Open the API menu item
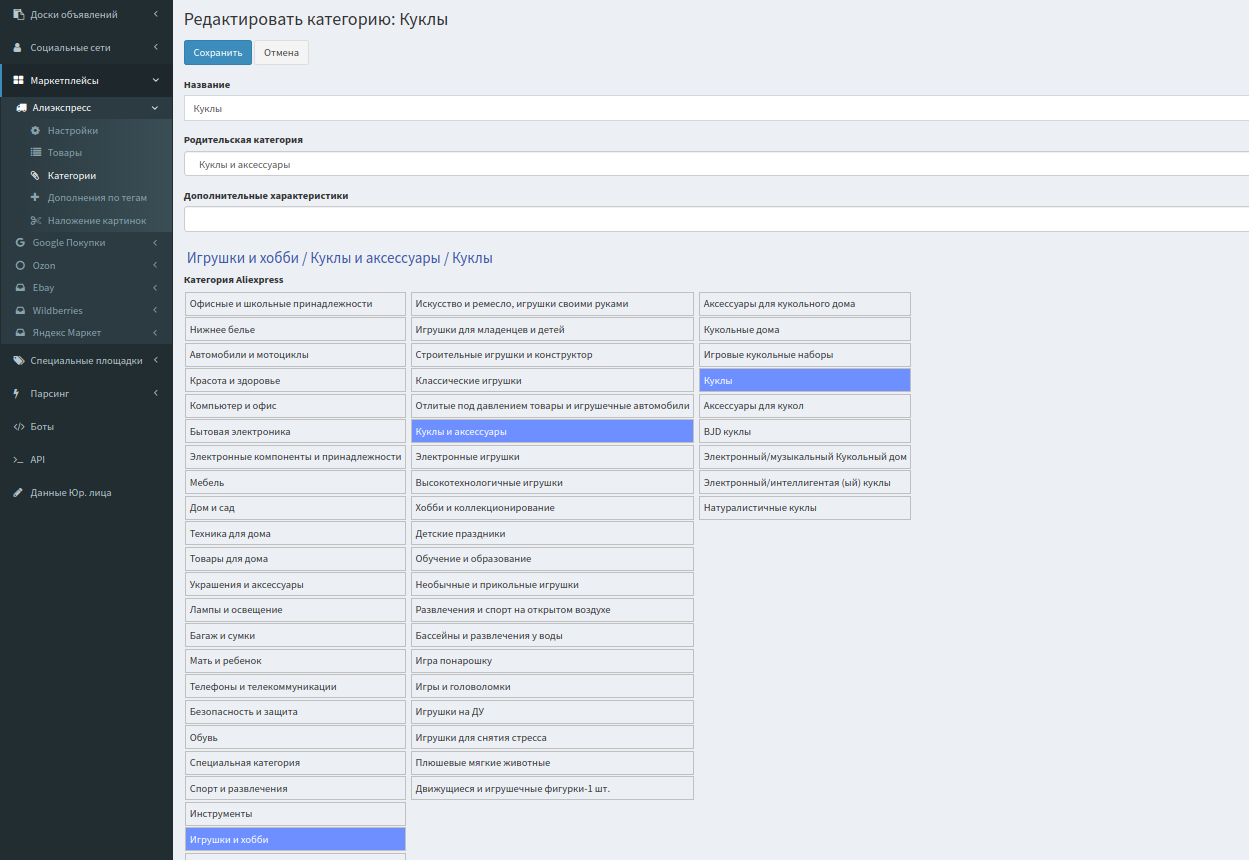Viewport: 1249px width, 860px height. point(86,460)
